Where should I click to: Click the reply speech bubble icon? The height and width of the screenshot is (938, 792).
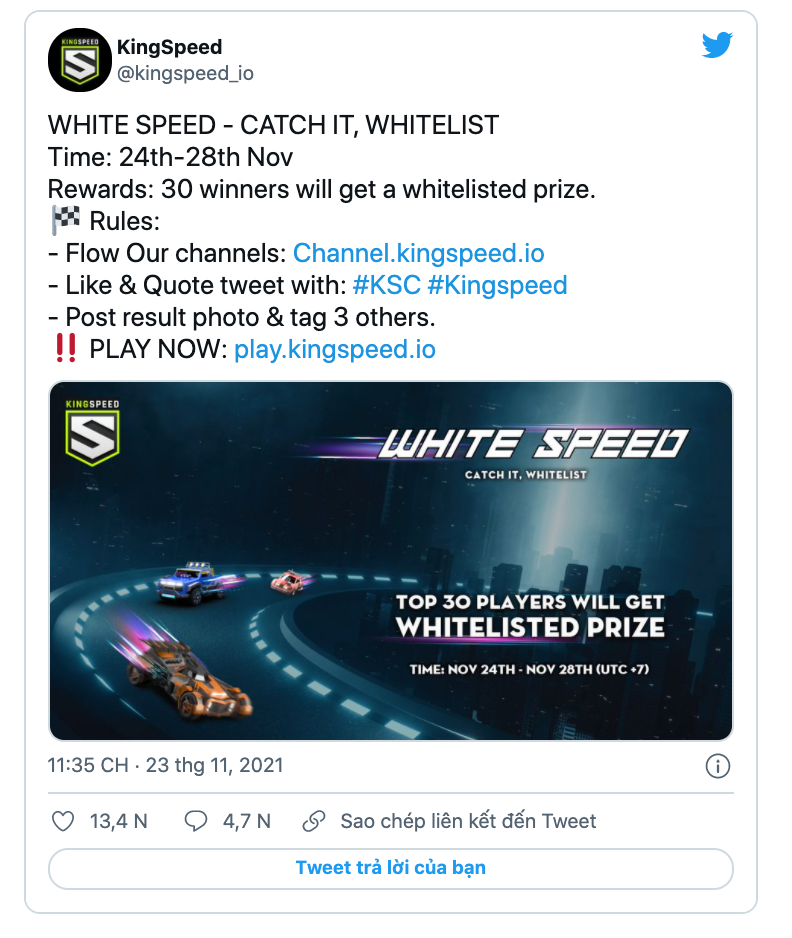pyautogui.click(x=196, y=821)
